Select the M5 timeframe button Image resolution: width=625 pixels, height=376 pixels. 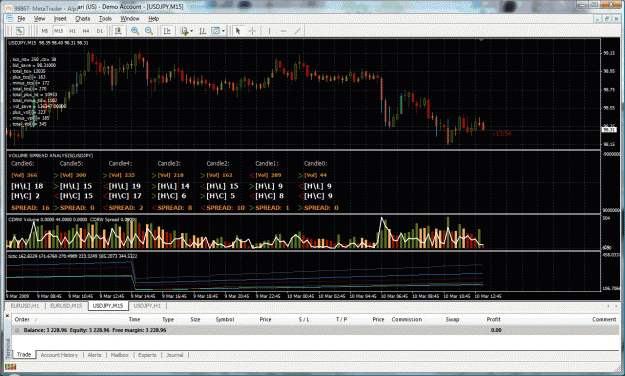(45, 31)
